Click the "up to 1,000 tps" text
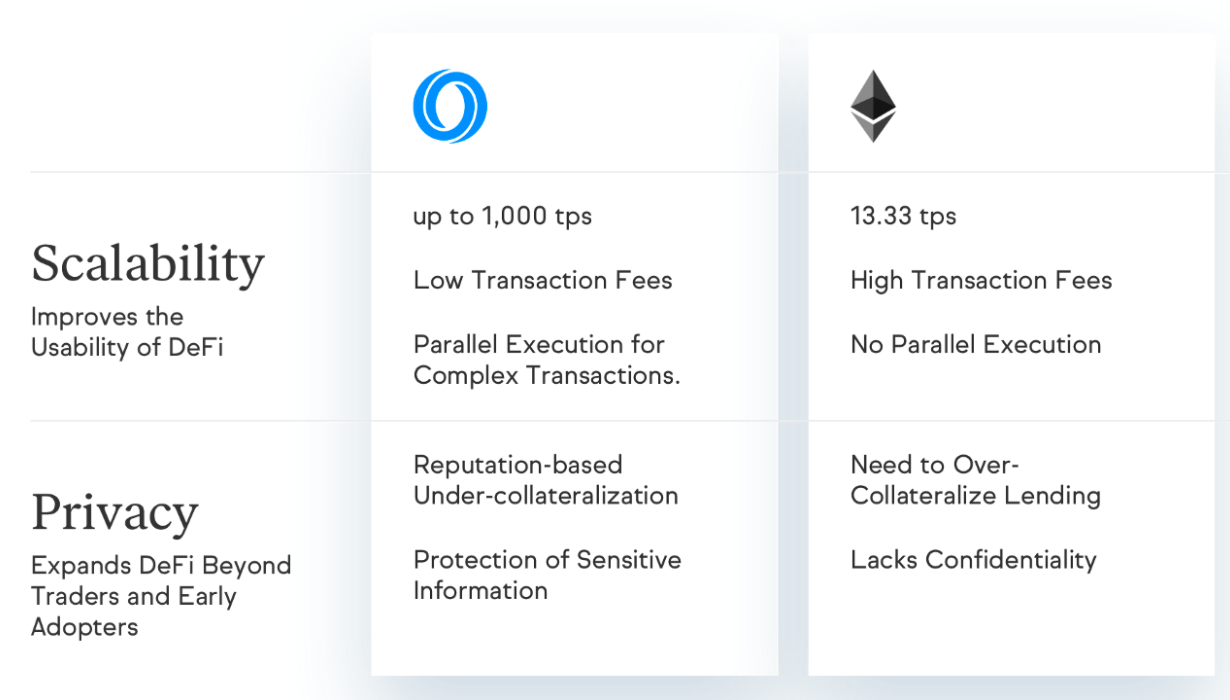Image resolution: width=1230 pixels, height=700 pixels. pos(502,216)
